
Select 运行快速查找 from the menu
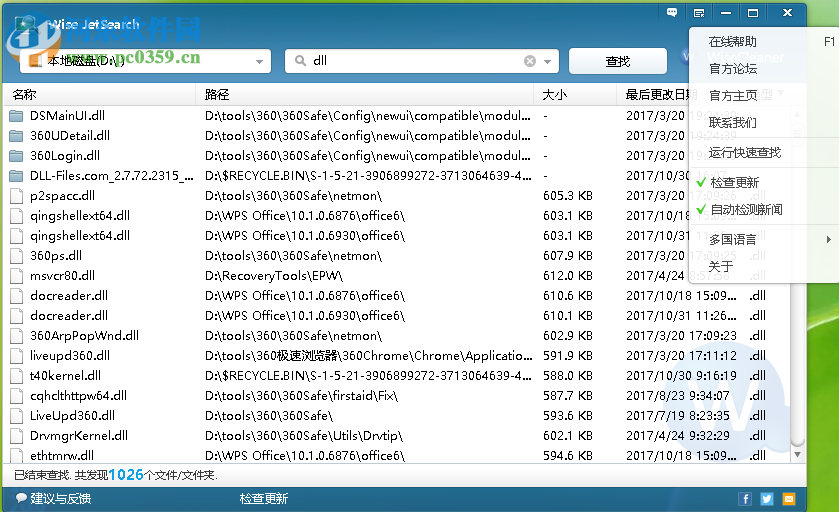click(x=744, y=152)
